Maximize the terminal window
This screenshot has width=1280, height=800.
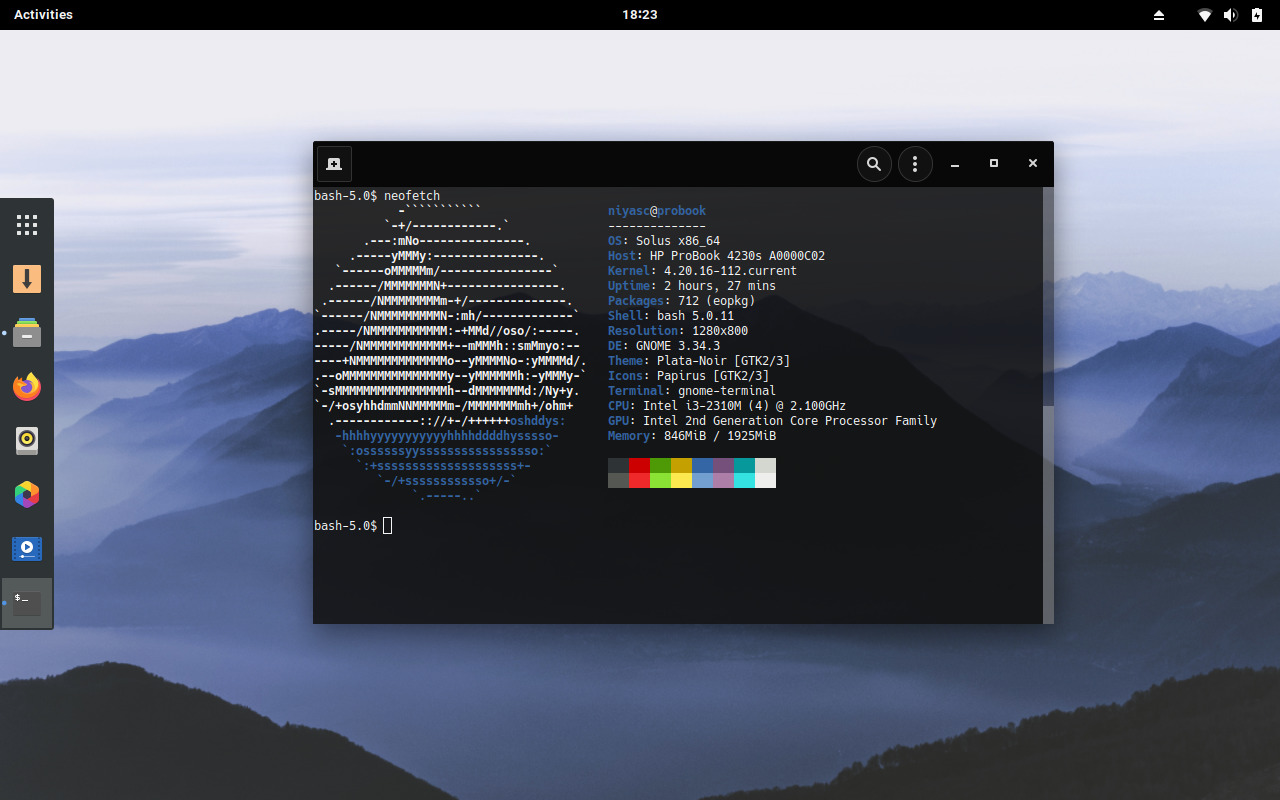coord(994,163)
